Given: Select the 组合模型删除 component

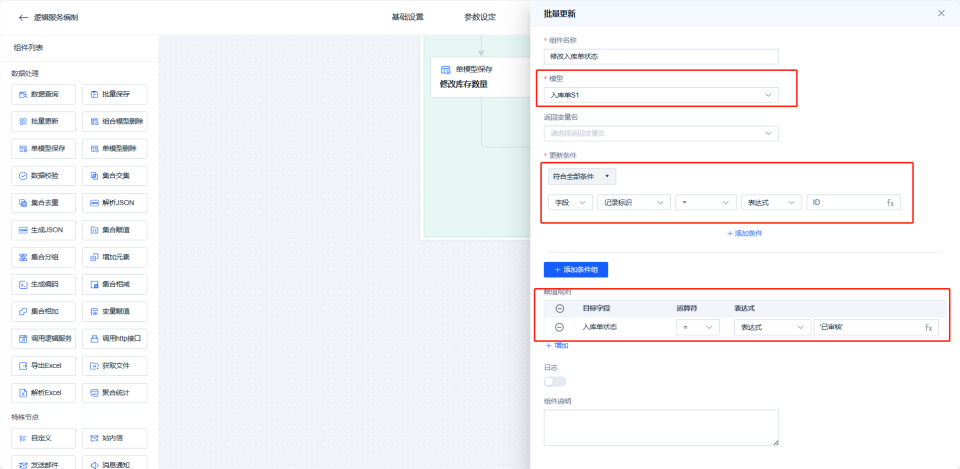Looking at the screenshot, I should tap(114, 121).
